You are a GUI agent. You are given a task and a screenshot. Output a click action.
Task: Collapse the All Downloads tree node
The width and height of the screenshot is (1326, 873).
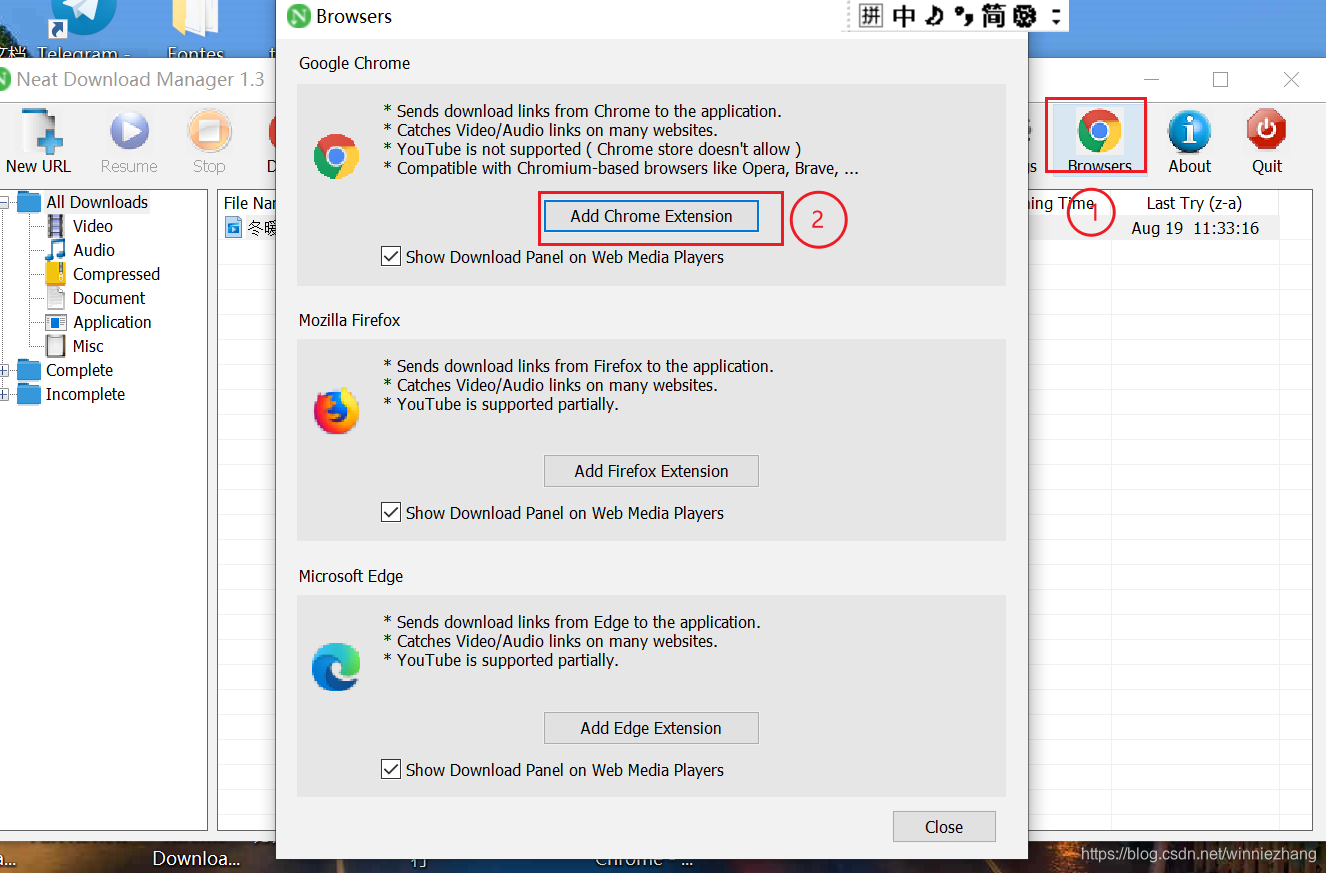pyautogui.click(x=4, y=202)
